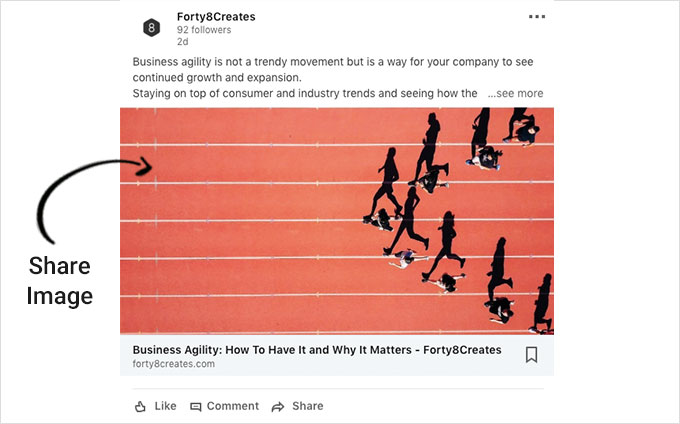This screenshot has width=680, height=424.
Task: Click the link preview card footer
Action: 337,356
